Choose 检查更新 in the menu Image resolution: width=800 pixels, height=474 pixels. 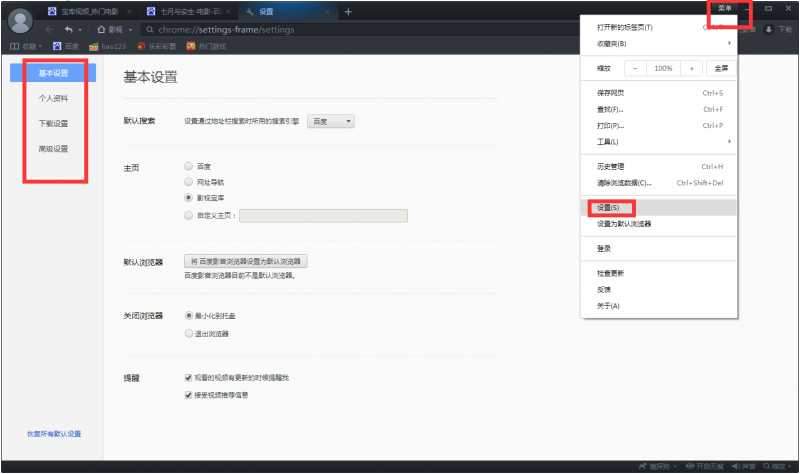658,273
